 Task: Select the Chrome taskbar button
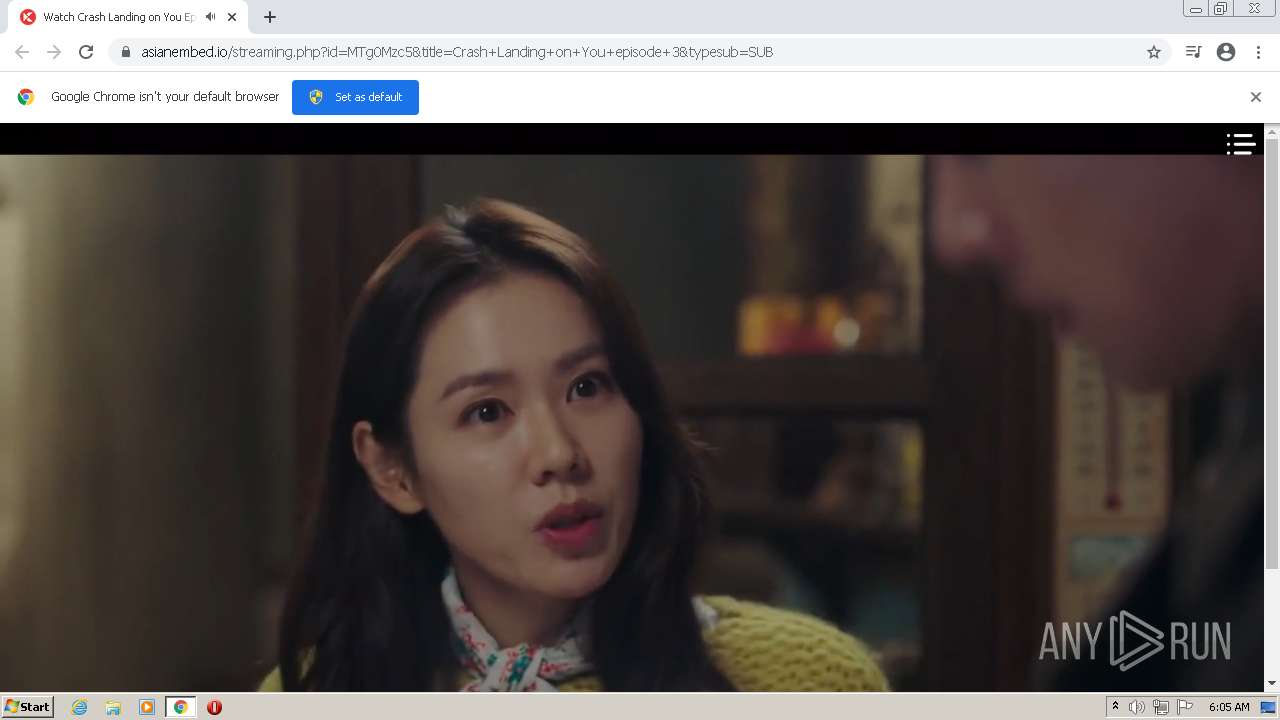point(180,707)
